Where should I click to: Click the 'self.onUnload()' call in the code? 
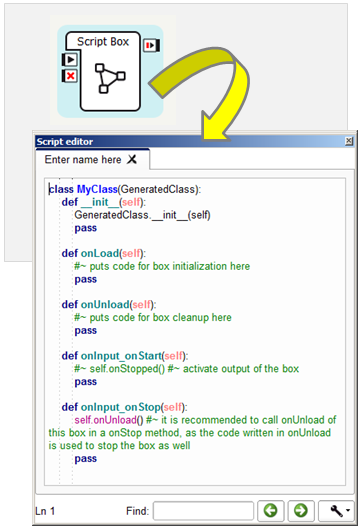click(109, 420)
